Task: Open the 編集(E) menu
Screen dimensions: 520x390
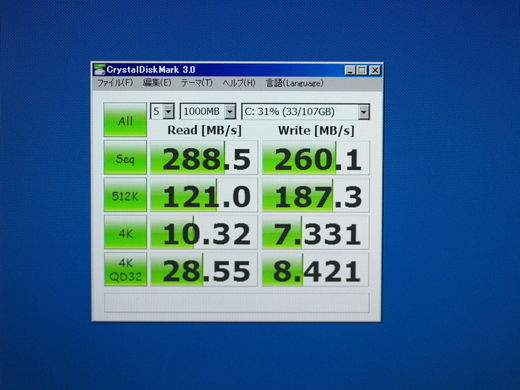Action: point(157,83)
